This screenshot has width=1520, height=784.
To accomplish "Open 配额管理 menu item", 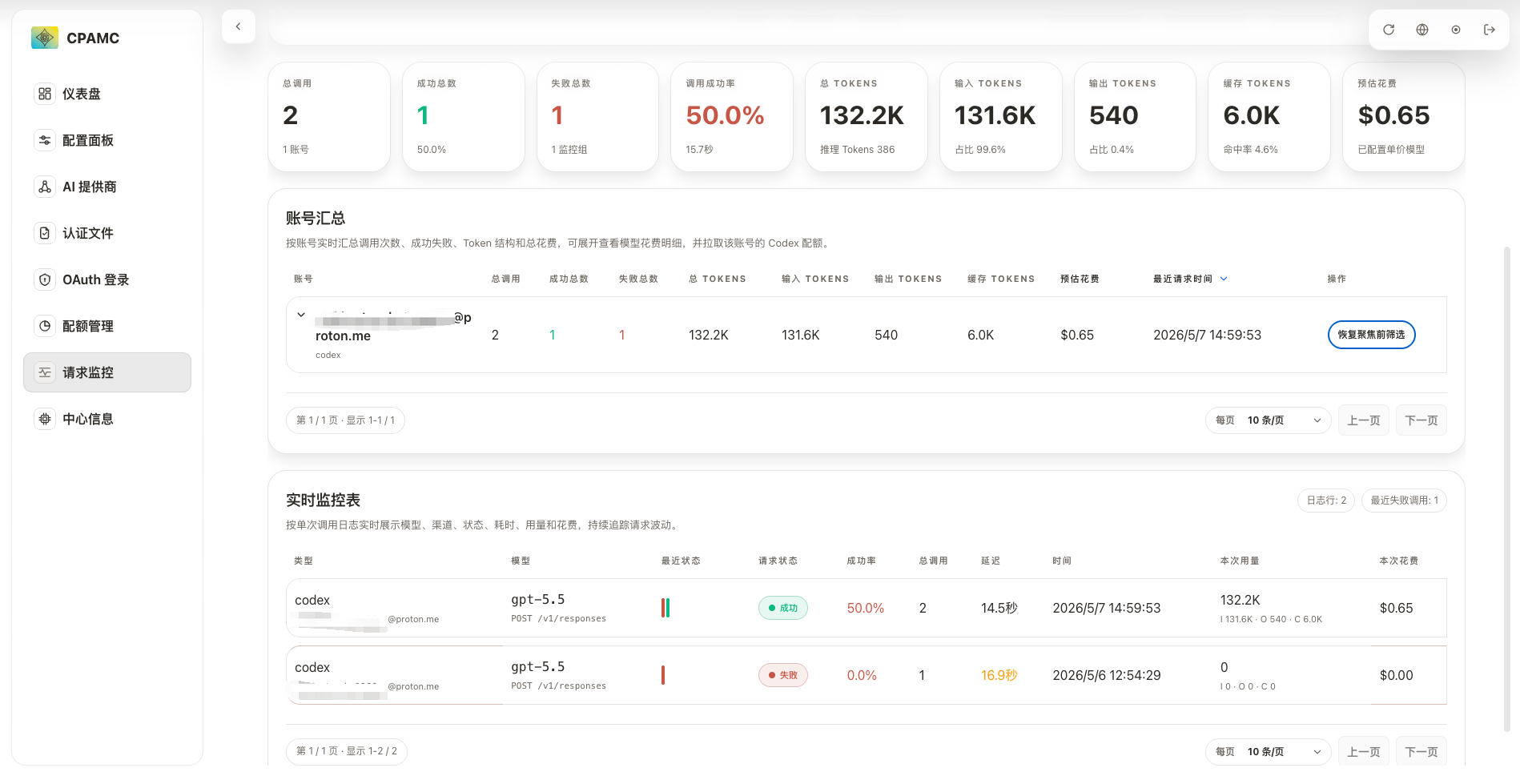I will click(107, 326).
